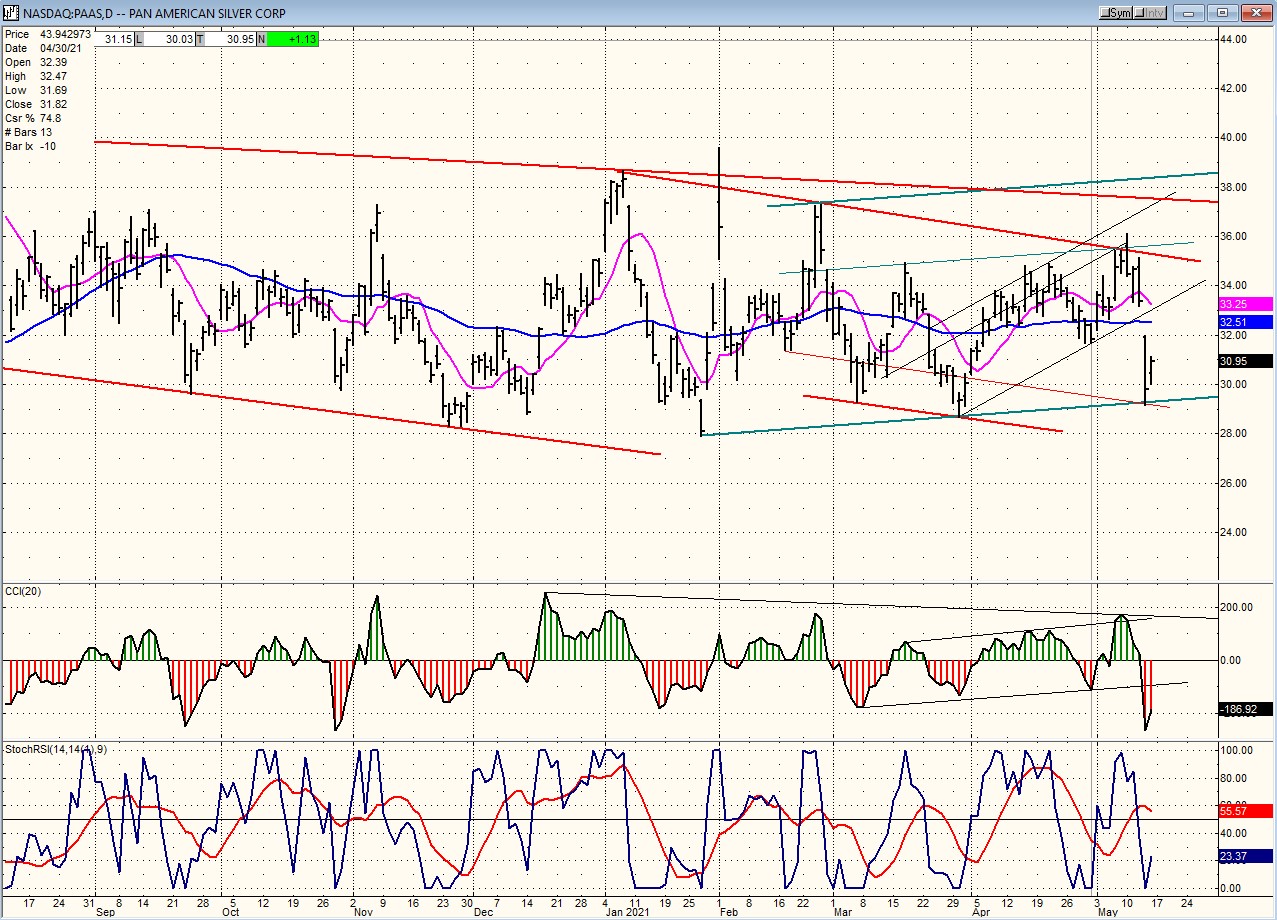Viewport: 1277px width, 920px height.
Task: Click the blue StochRSI value 23.37
Action: tap(1245, 856)
